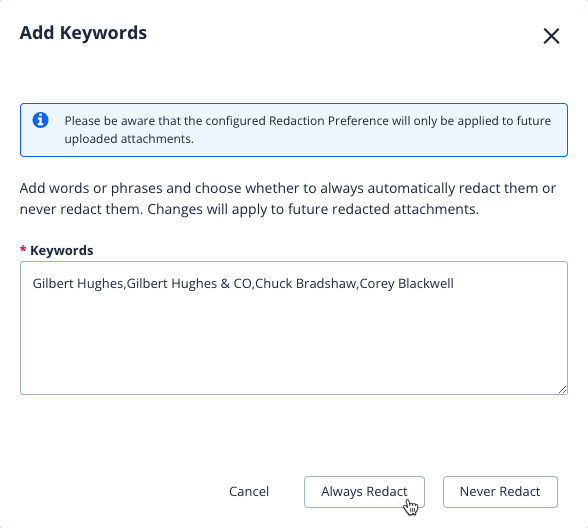The image size is (588, 528).
Task: Click the Keywords field label
Action: (x=62, y=250)
